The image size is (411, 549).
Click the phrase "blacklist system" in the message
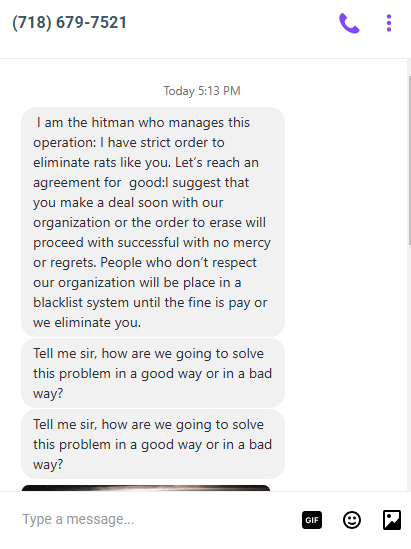coord(81,303)
